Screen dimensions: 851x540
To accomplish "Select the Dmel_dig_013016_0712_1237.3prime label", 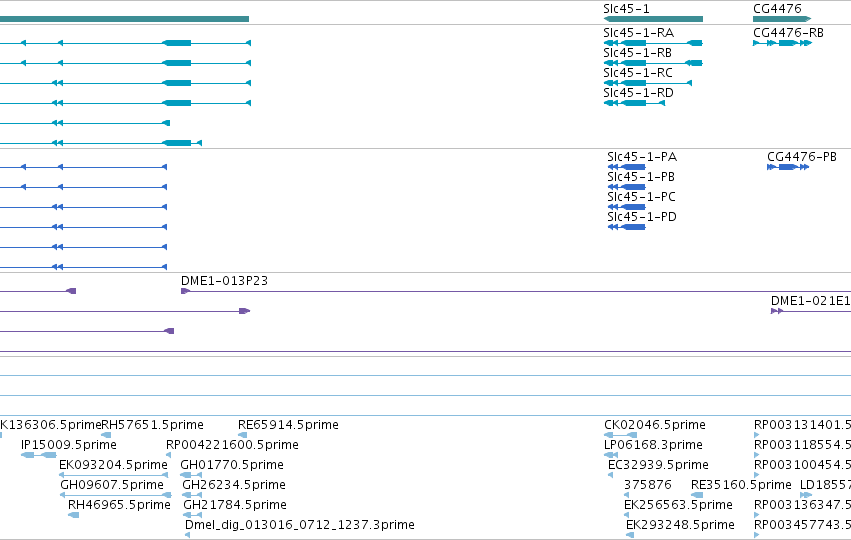I will click(x=300, y=525).
